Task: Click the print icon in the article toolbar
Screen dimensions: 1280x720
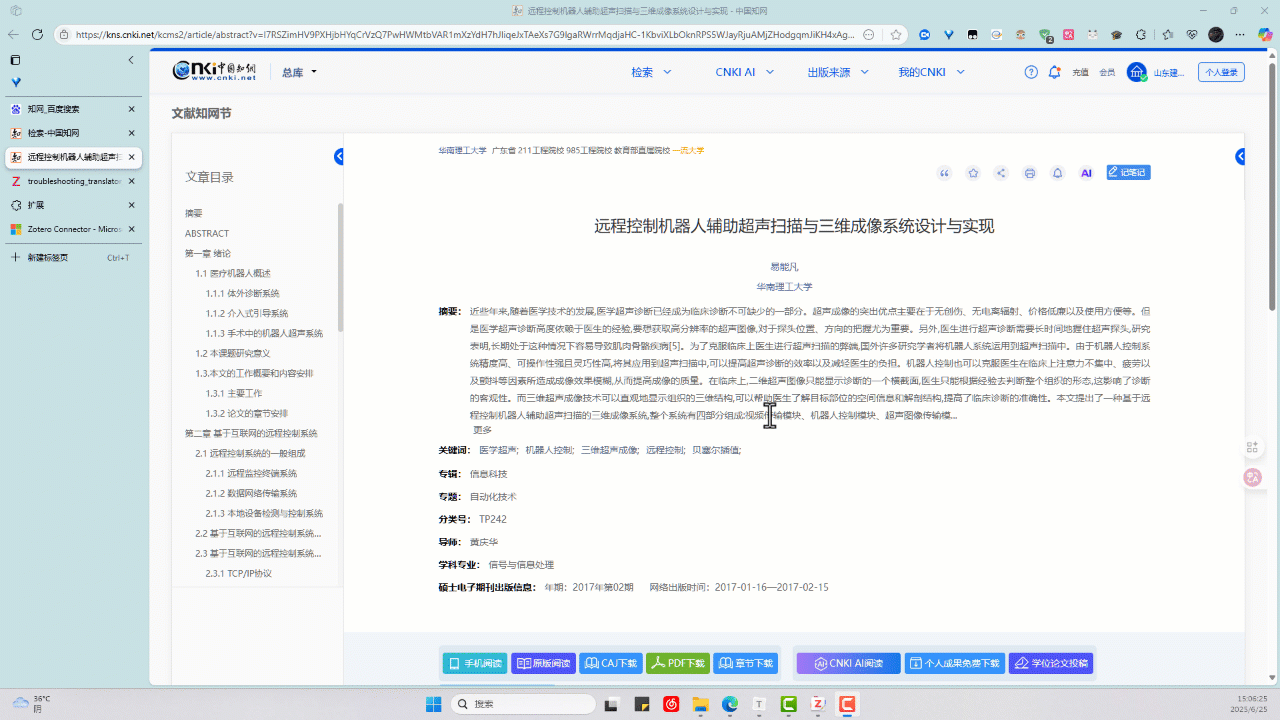Action: tap(1029, 172)
